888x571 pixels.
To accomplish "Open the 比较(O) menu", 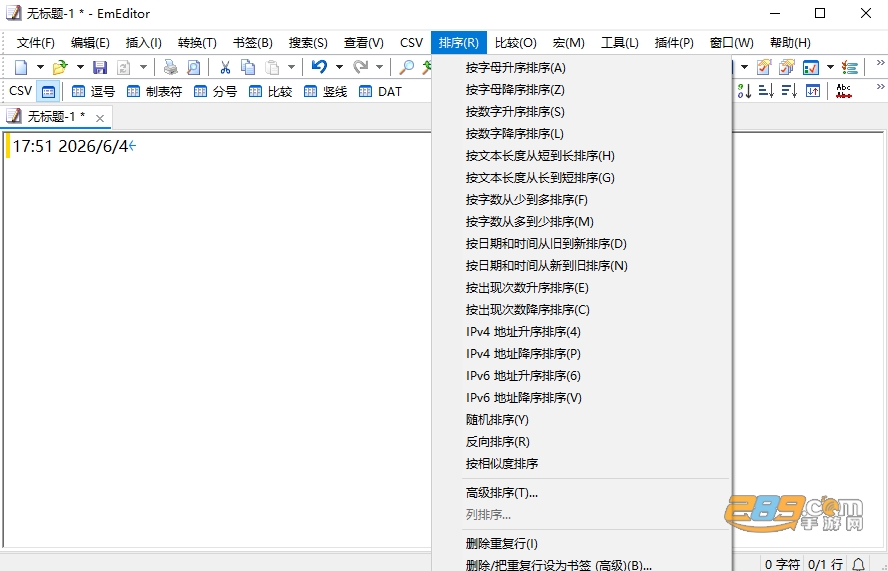I will (515, 43).
